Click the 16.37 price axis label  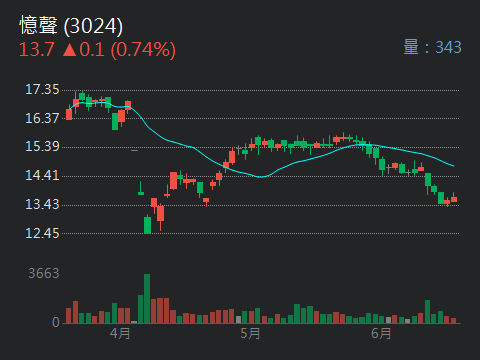pos(42,118)
